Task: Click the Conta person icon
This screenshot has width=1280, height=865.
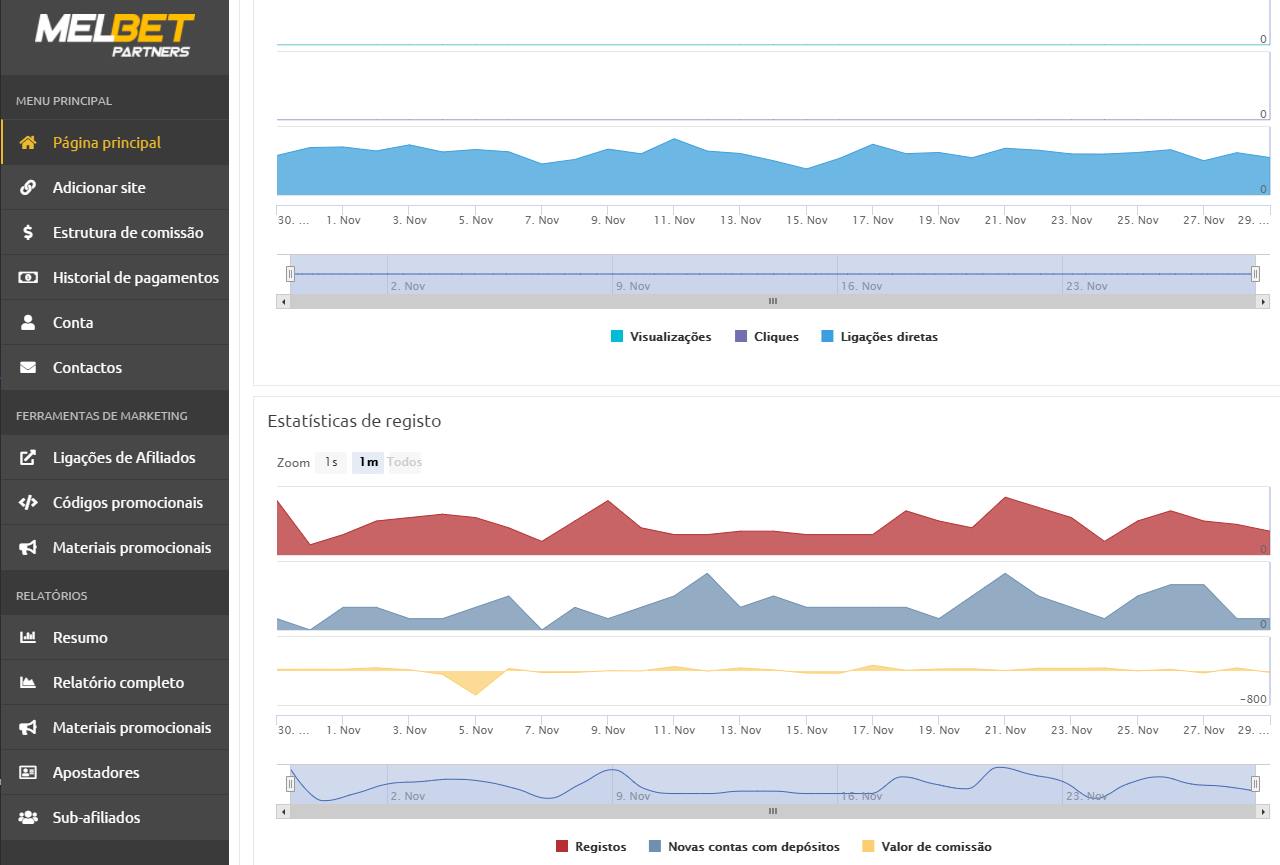Action: coord(27,322)
